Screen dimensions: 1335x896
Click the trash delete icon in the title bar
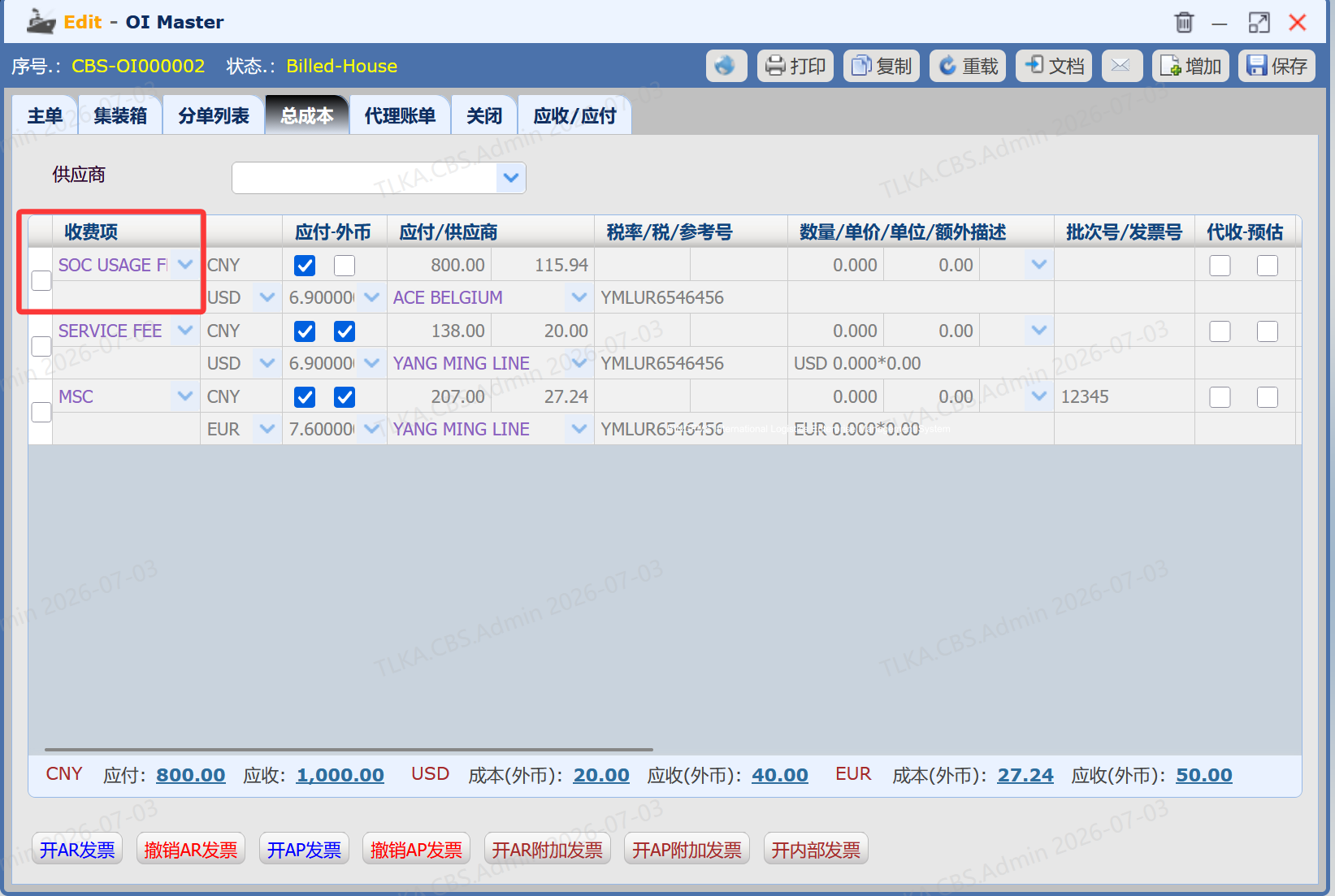pyautogui.click(x=1184, y=22)
